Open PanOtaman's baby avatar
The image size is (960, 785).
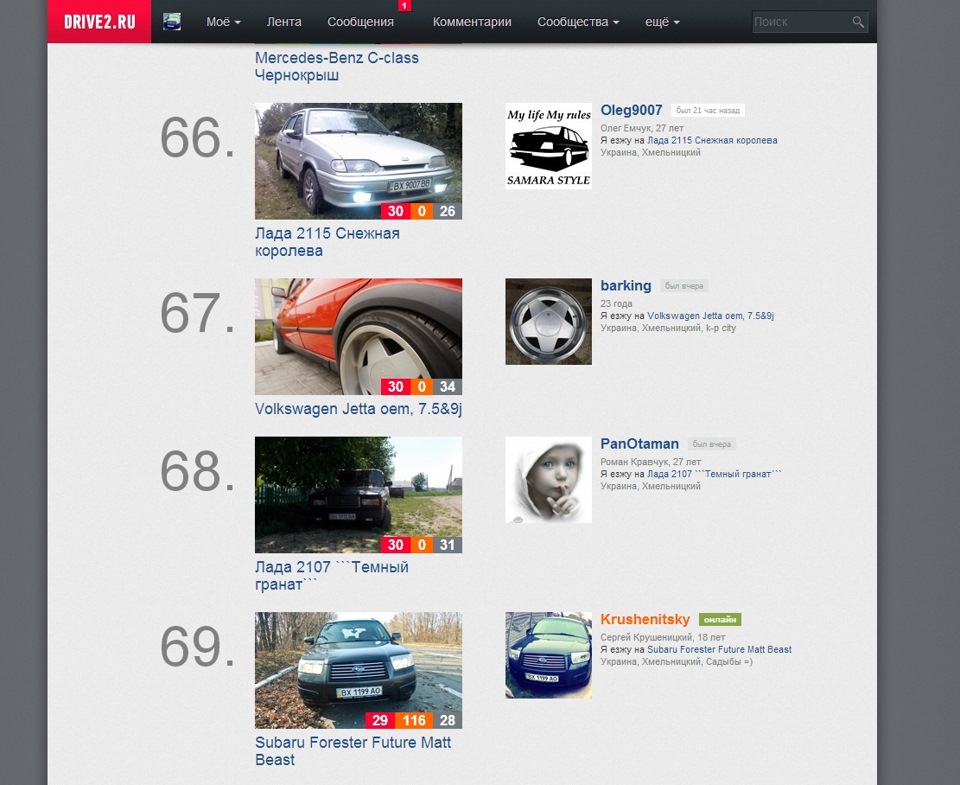(x=549, y=479)
